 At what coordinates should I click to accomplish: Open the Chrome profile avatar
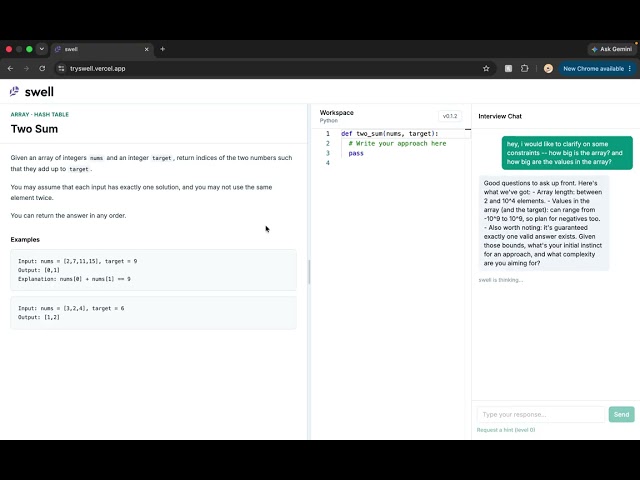(548, 69)
